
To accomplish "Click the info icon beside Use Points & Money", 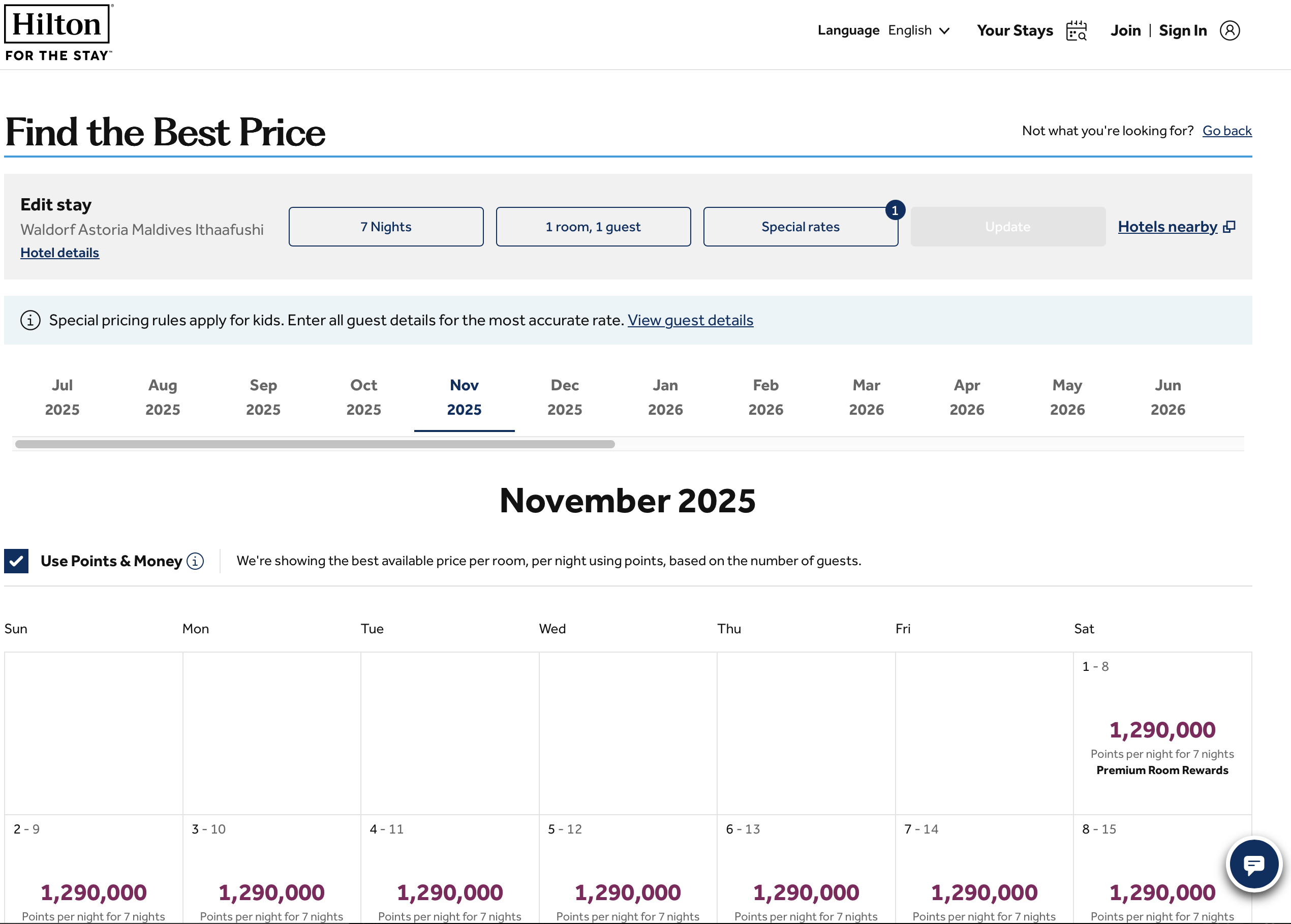I will click(x=195, y=562).
